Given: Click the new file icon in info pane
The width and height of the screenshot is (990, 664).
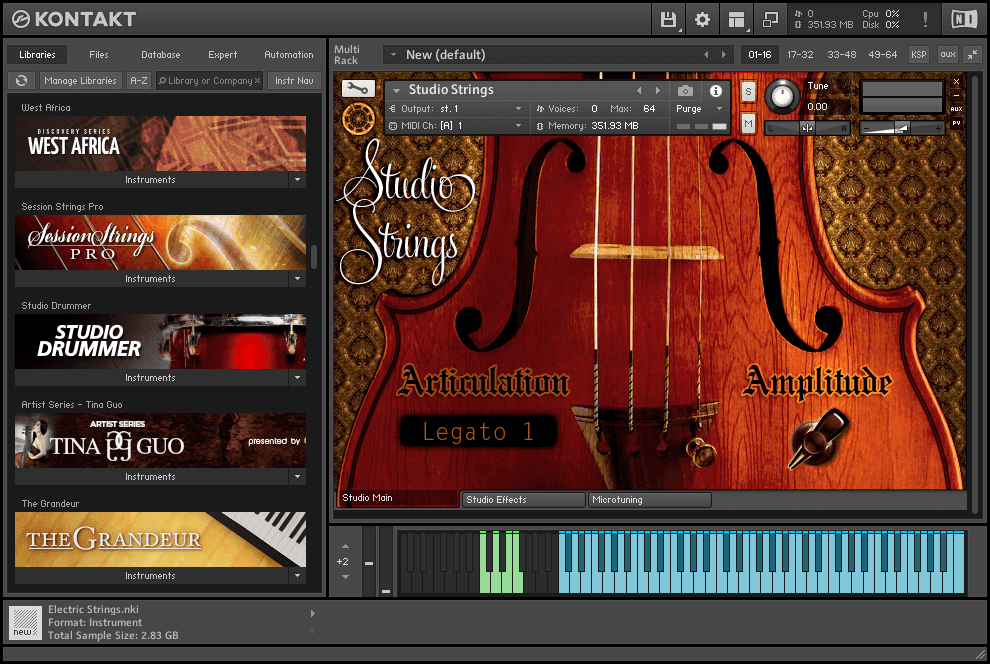Looking at the screenshot, I should (x=26, y=622).
